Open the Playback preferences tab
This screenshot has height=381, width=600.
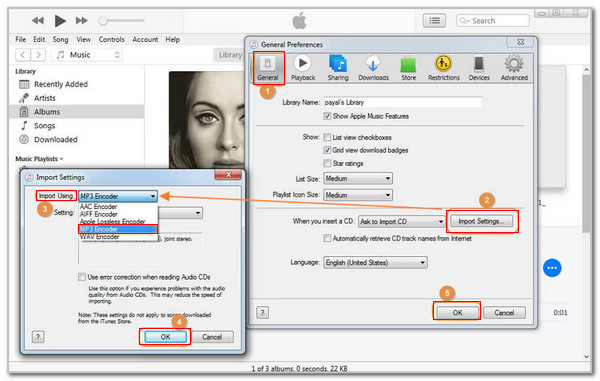click(x=303, y=68)
